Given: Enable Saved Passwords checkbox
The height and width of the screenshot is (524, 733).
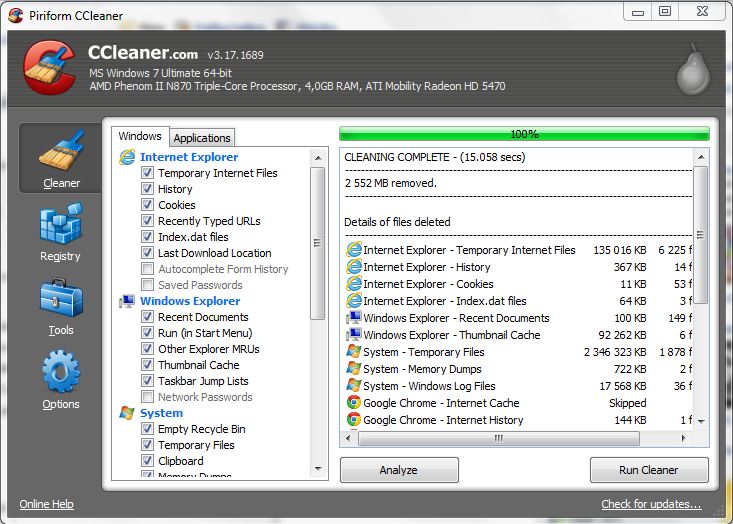Looking at the screenshot, I should (x=147, y=284).
